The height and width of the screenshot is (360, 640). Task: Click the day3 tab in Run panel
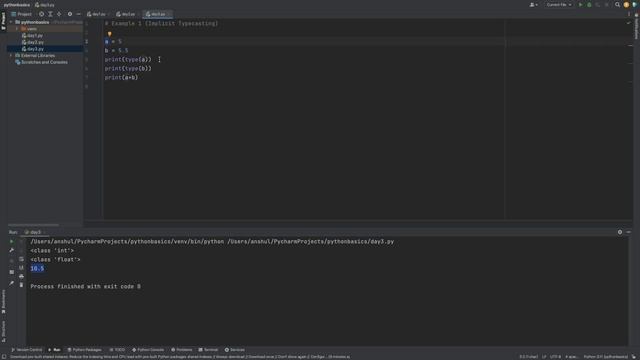pyautogui.click(x=35, y=232)
